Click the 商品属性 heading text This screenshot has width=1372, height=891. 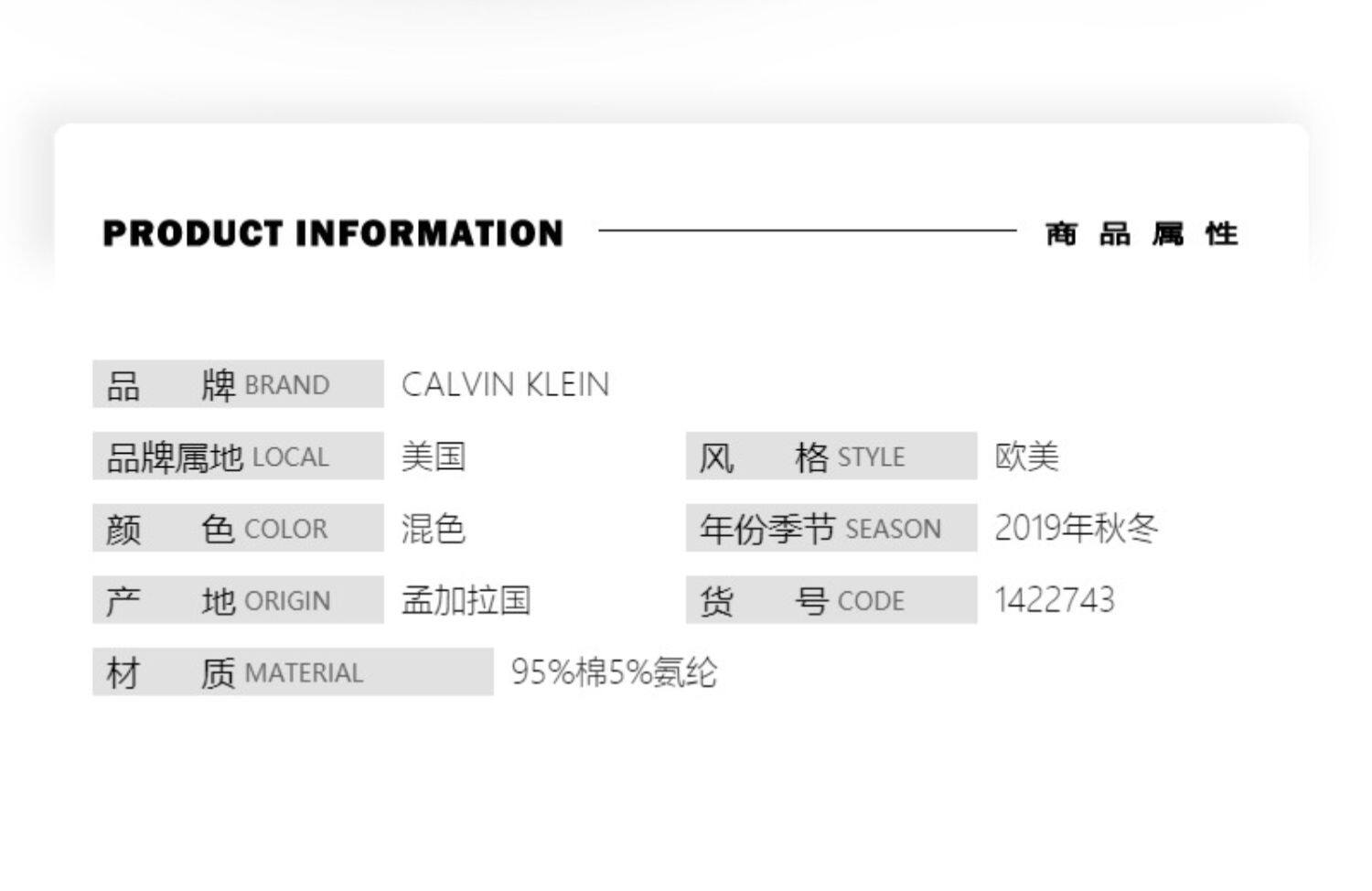tap(1142, 234)
